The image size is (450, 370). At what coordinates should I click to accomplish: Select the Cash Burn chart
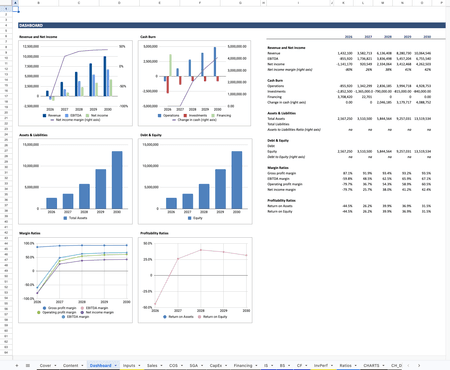tap(194, 83)
